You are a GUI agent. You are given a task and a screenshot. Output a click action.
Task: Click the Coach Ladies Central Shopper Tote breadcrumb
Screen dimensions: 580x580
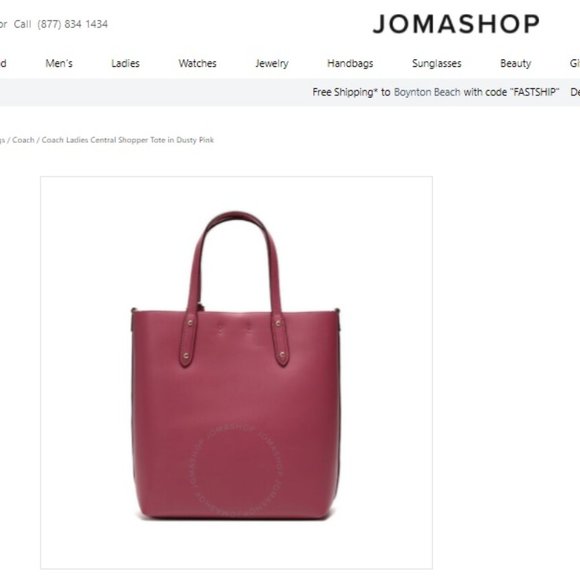(x=128, y=140)
